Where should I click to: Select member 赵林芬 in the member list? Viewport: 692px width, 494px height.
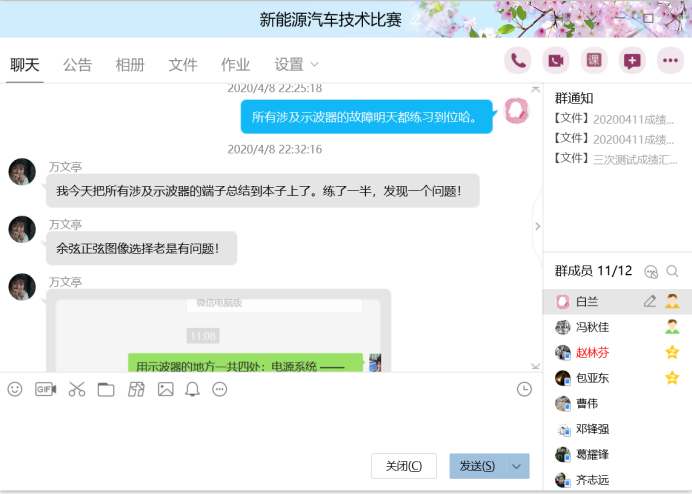(x=592, y=352)
